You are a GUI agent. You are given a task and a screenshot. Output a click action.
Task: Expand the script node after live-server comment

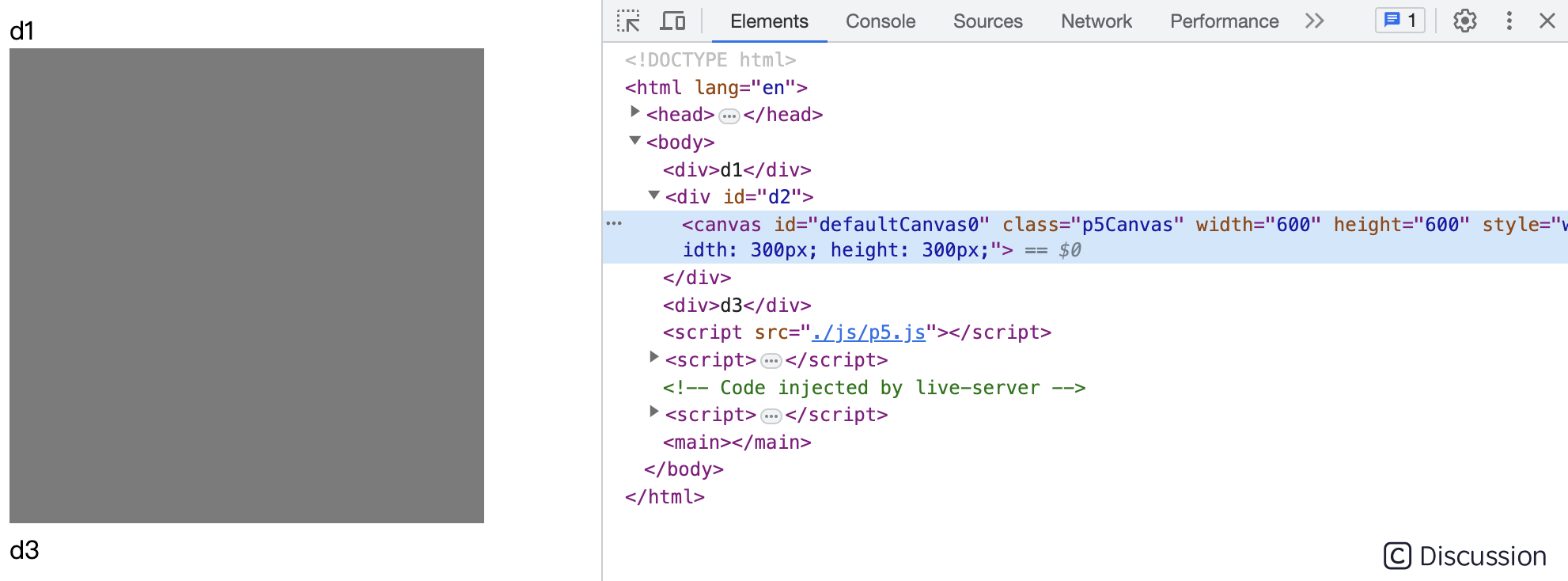coord(653,412)
